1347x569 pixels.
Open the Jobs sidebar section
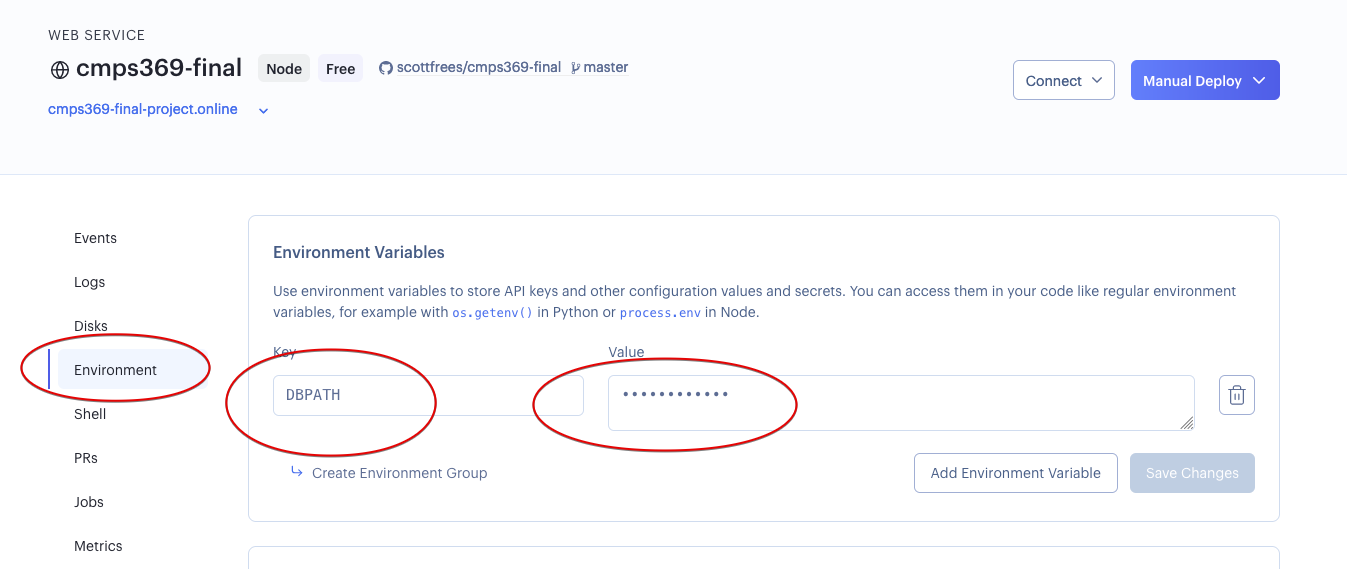pos(89,502)
